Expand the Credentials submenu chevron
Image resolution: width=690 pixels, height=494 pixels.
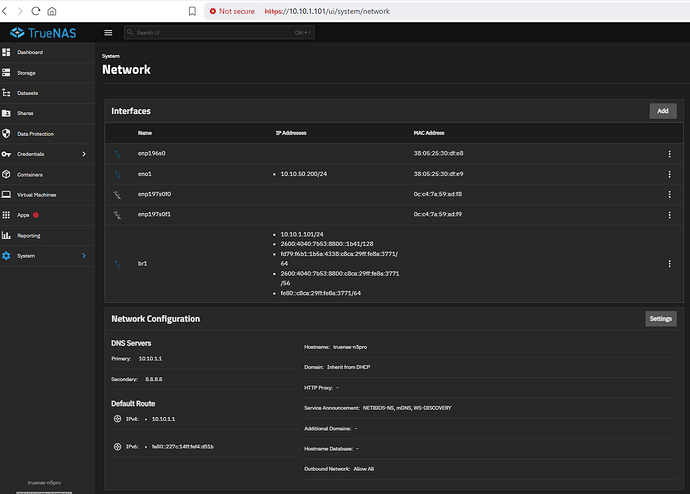coord(84,154)
